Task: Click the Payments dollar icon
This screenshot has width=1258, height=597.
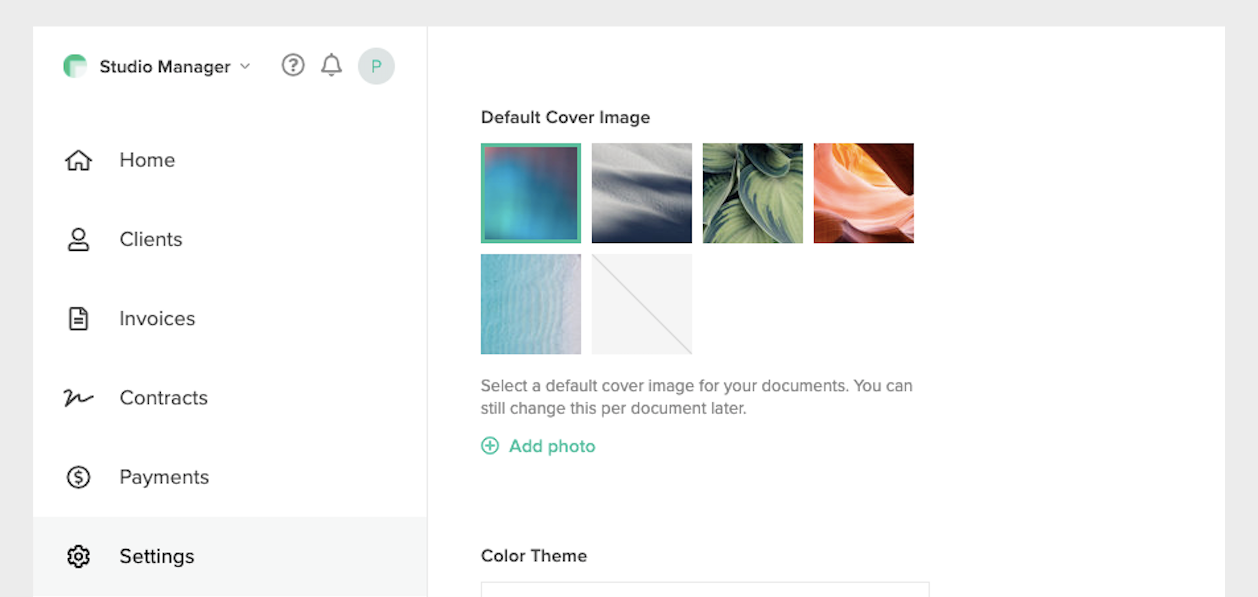Action: pos(78,477)
